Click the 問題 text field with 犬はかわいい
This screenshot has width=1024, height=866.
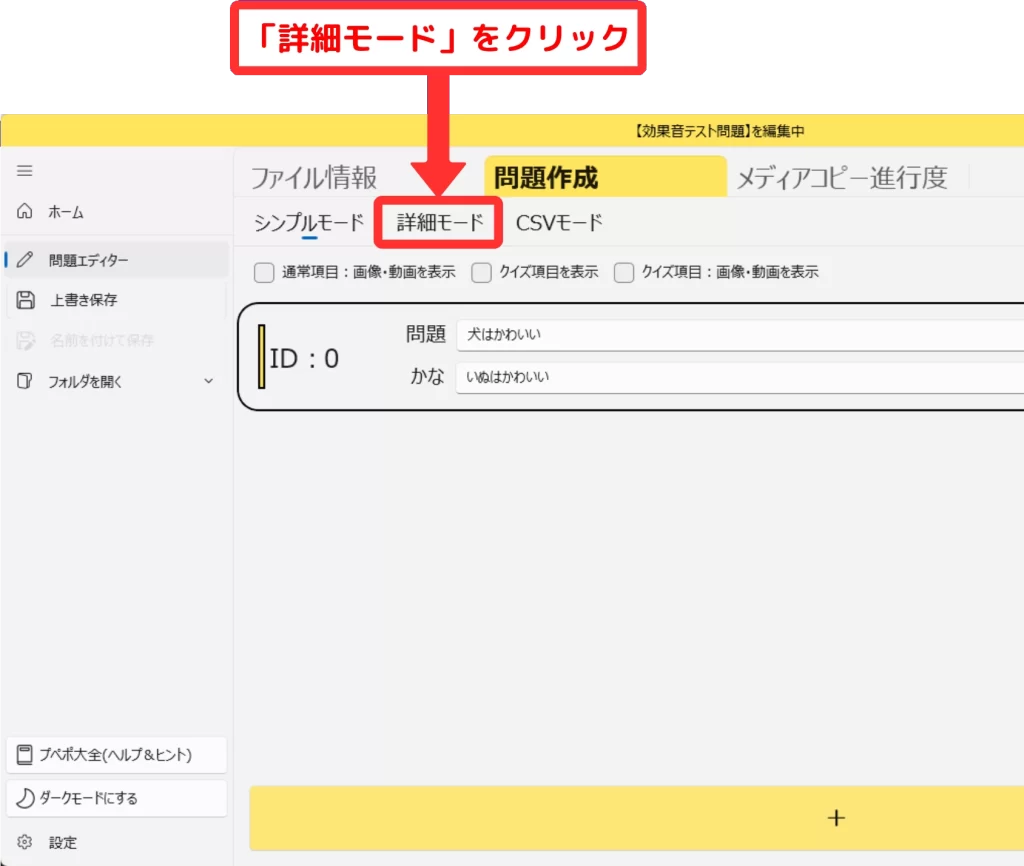click(x=738, y=335)
